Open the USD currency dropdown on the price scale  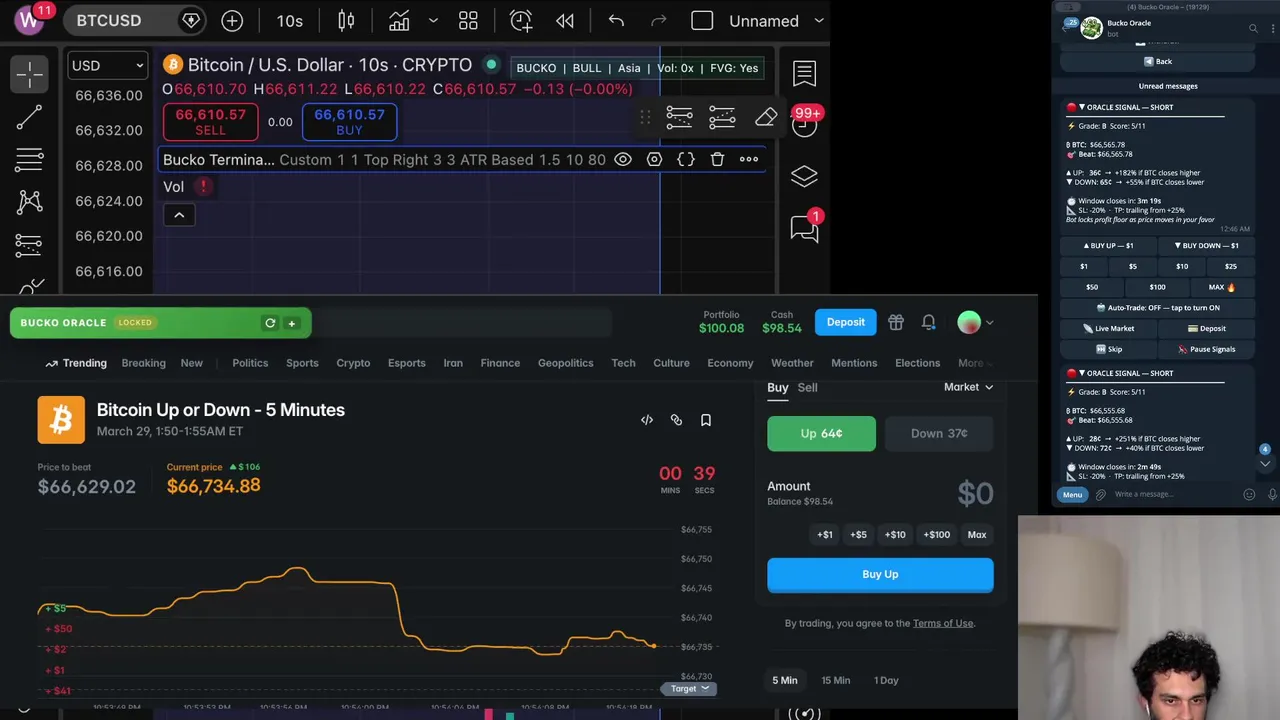point(107,65)
